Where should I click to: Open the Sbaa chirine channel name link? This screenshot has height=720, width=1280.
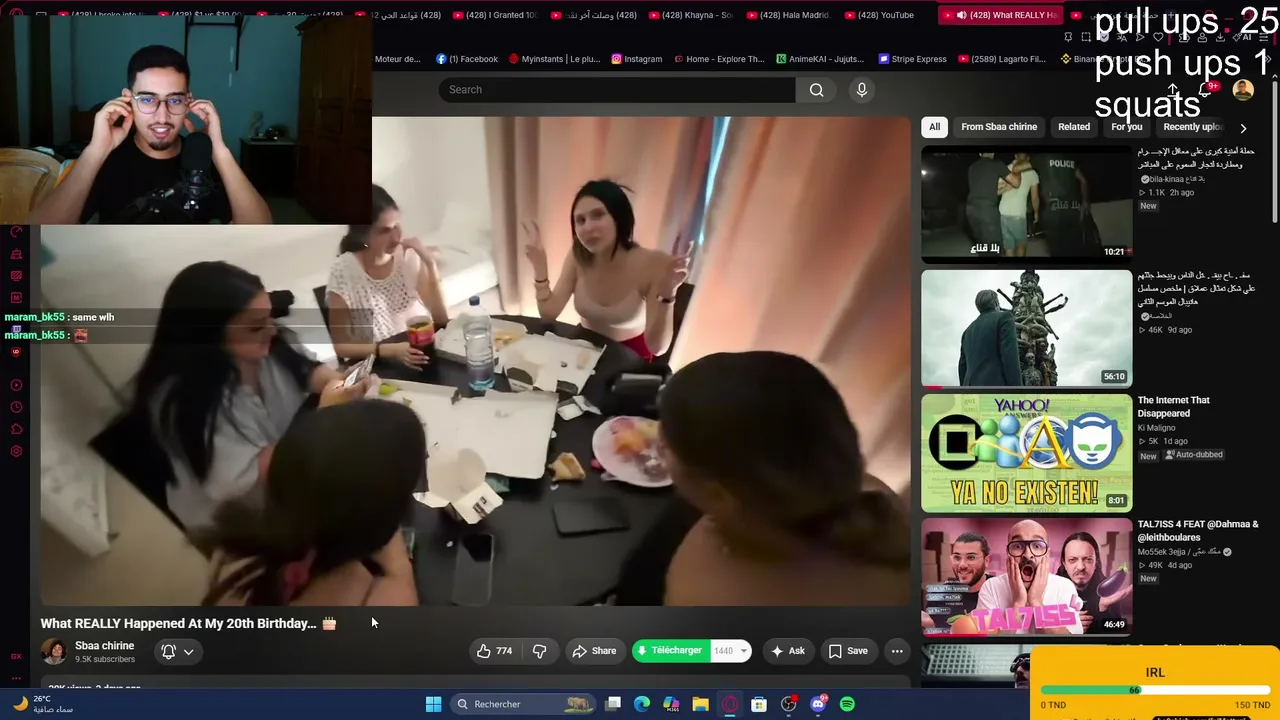coord(104,646)
